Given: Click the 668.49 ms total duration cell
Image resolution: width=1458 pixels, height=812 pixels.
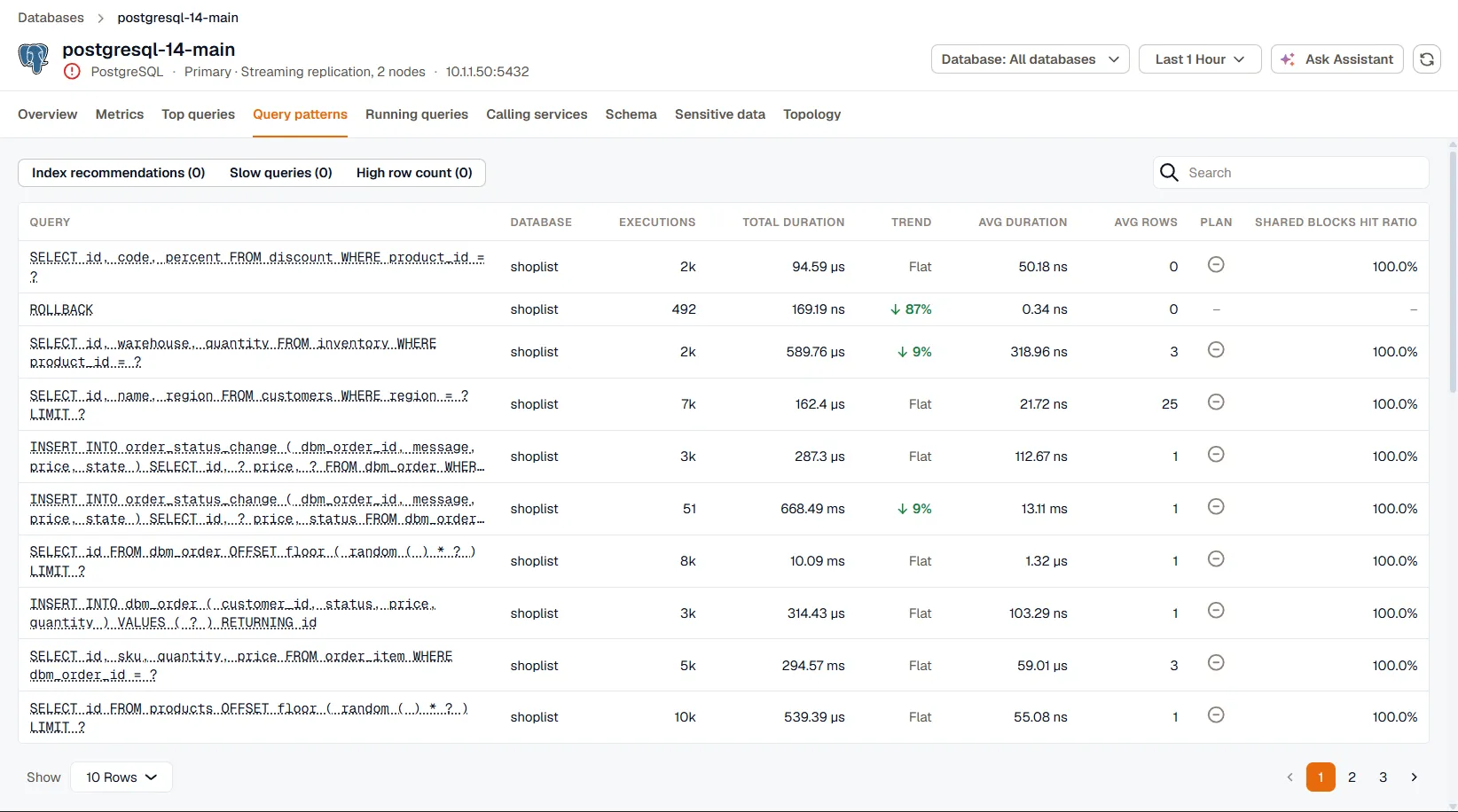Looking at the screenshot, I should click(812, 509).
